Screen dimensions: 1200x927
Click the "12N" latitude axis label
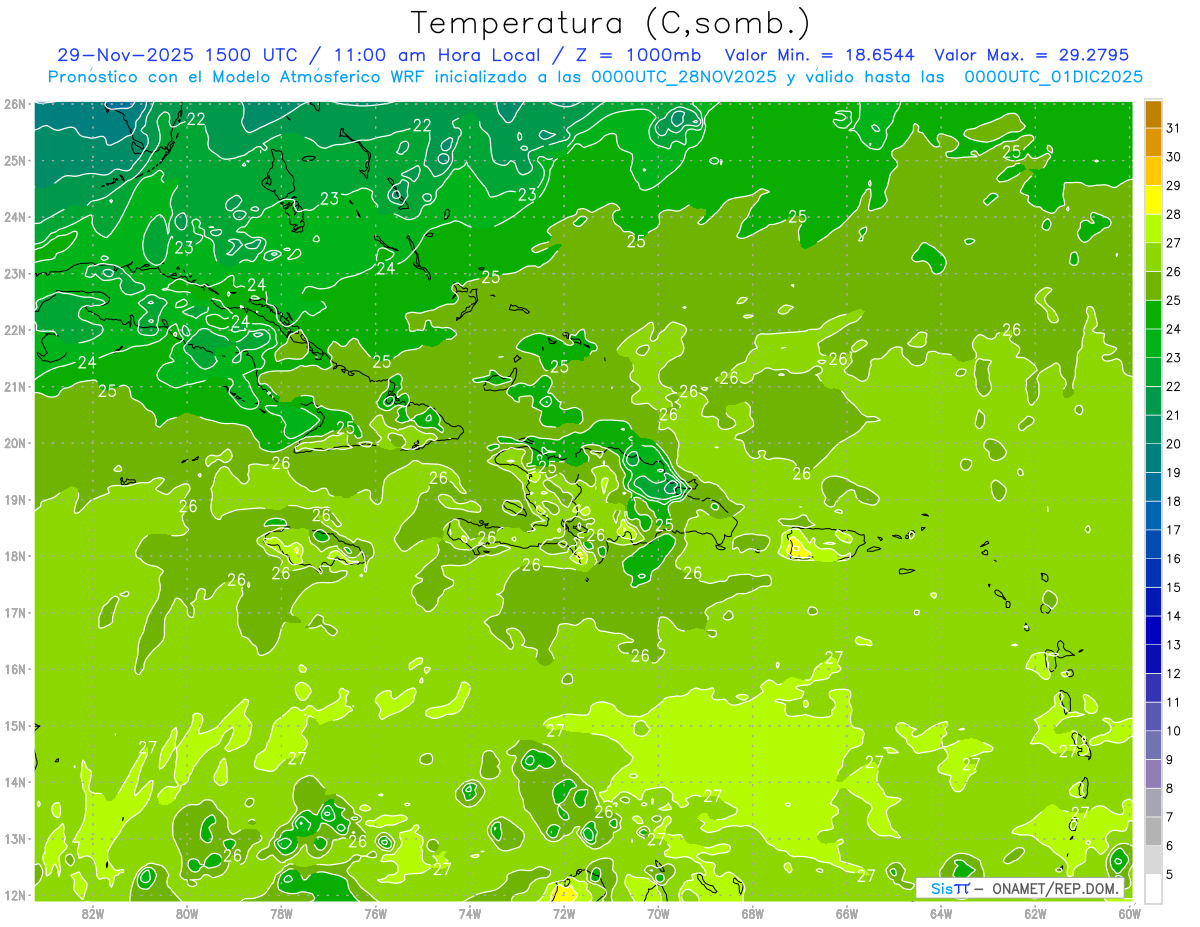15,895
